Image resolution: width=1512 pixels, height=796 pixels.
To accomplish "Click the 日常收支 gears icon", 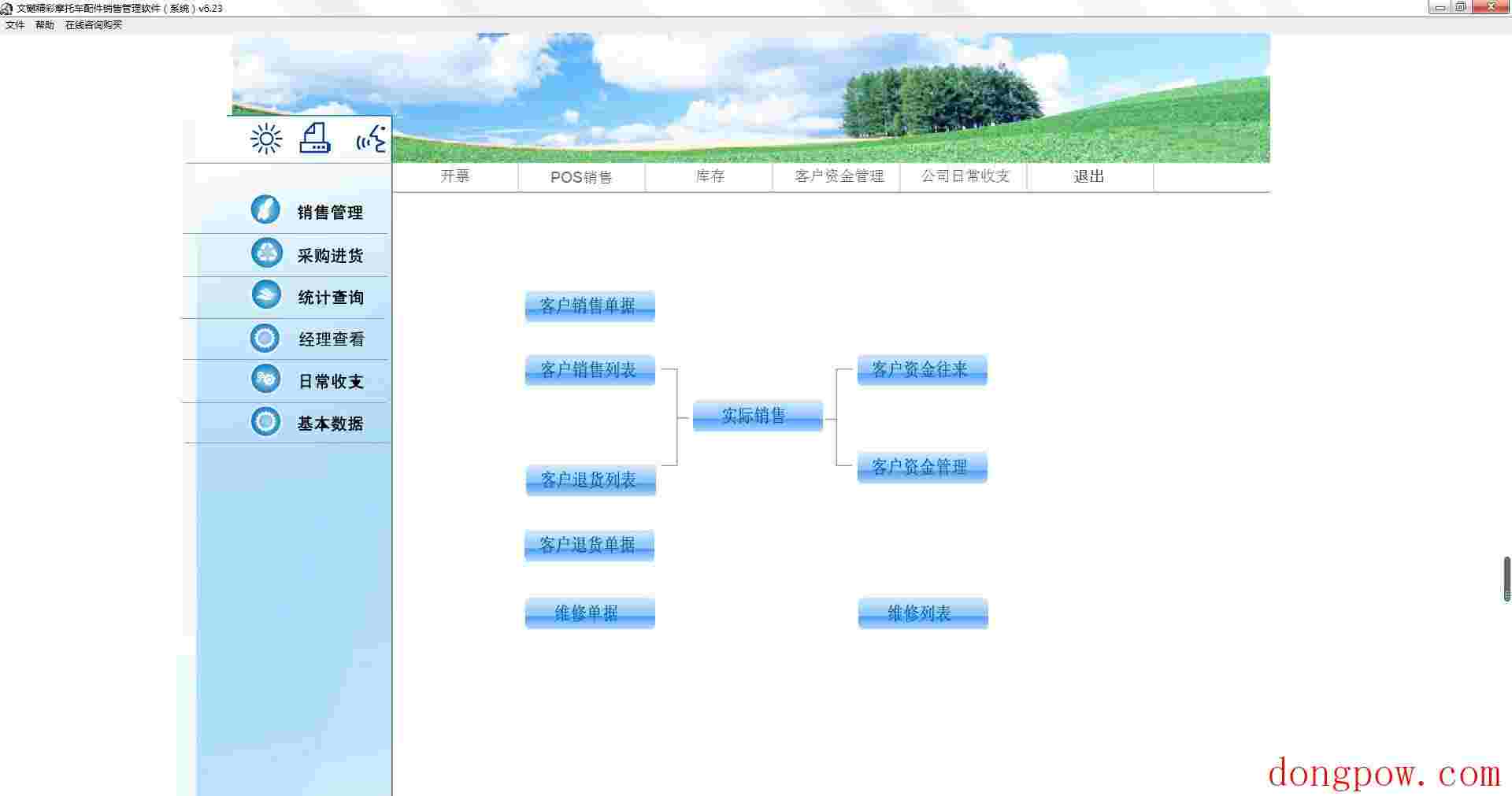I will (x=266, y=379).
